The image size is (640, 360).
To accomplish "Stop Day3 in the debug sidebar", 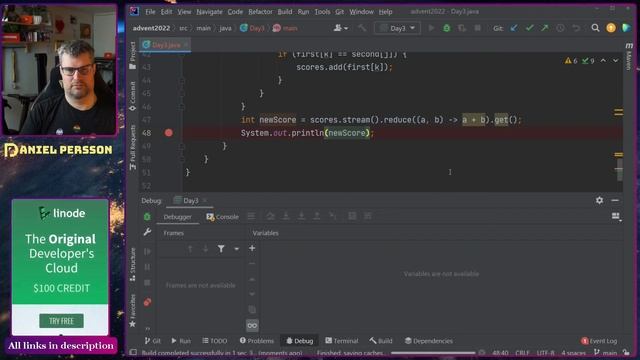I will pos(147,282).
